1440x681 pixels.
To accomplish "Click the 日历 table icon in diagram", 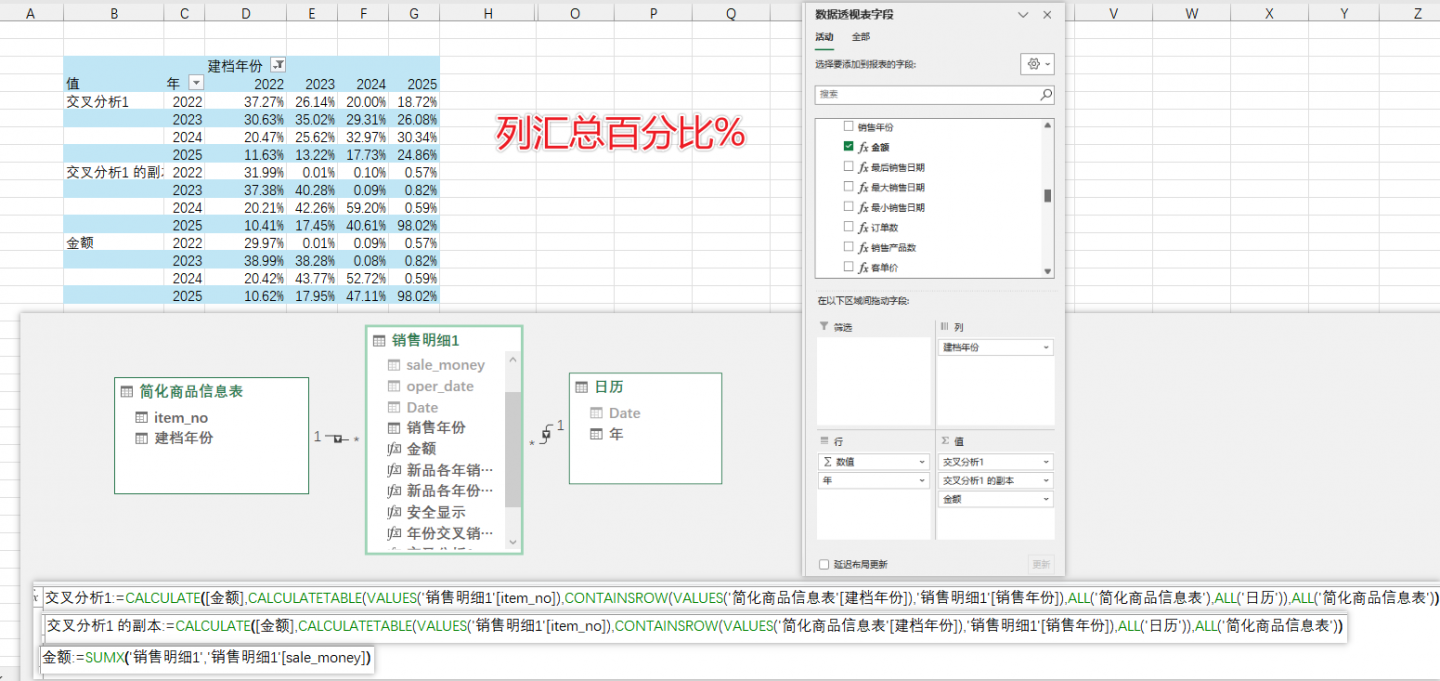I will [582, 387].
